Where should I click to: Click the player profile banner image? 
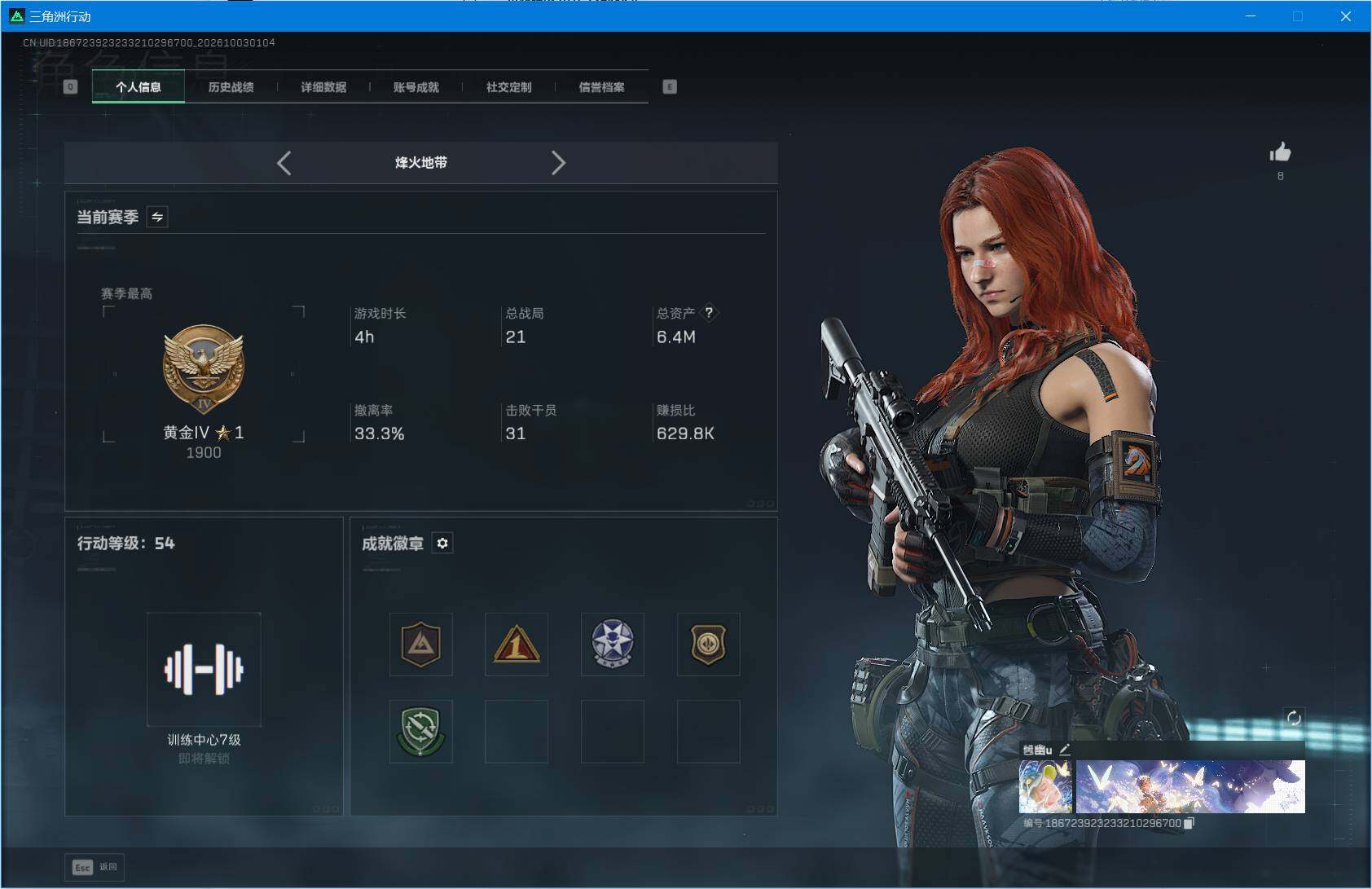1190,786
